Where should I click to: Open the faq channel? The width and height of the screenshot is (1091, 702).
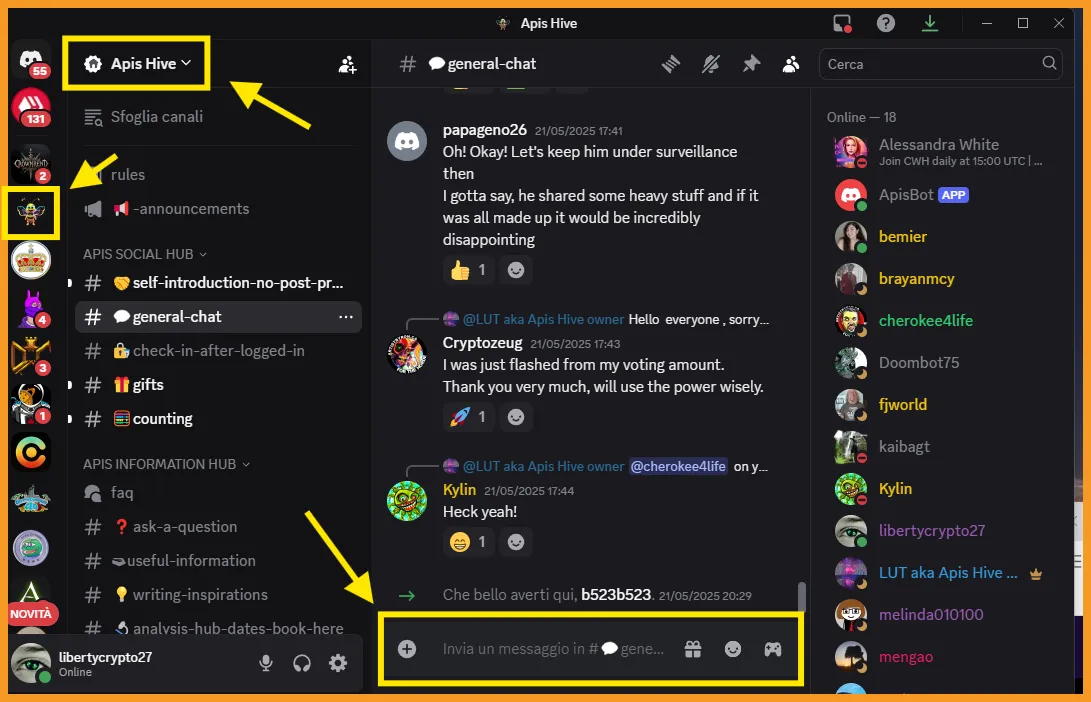coord(218,493)
